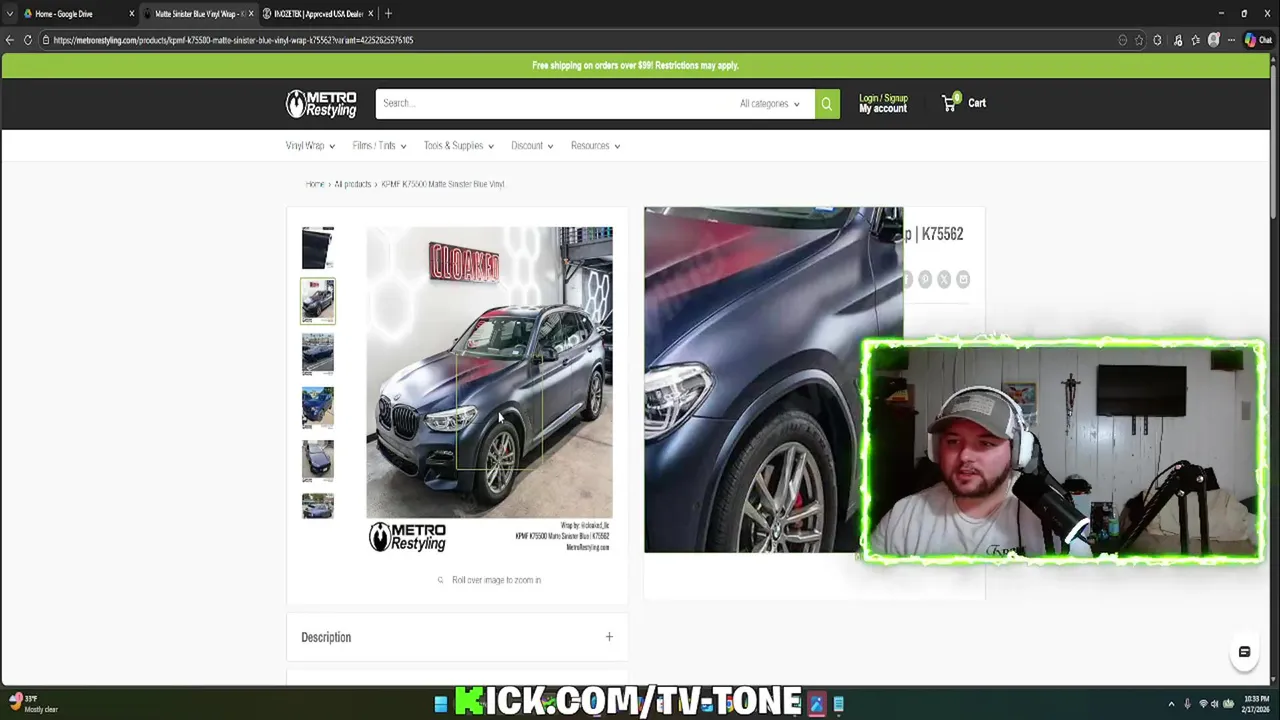Close the Home - Google Drive tab
This screenshot has width=1280, height=720.
pos(131,14)
